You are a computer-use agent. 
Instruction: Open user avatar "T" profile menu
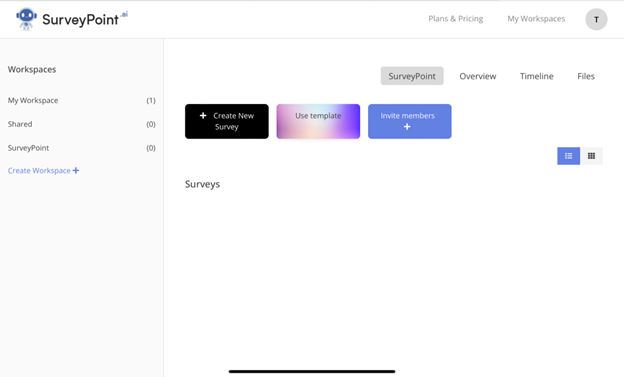[596, 19]
